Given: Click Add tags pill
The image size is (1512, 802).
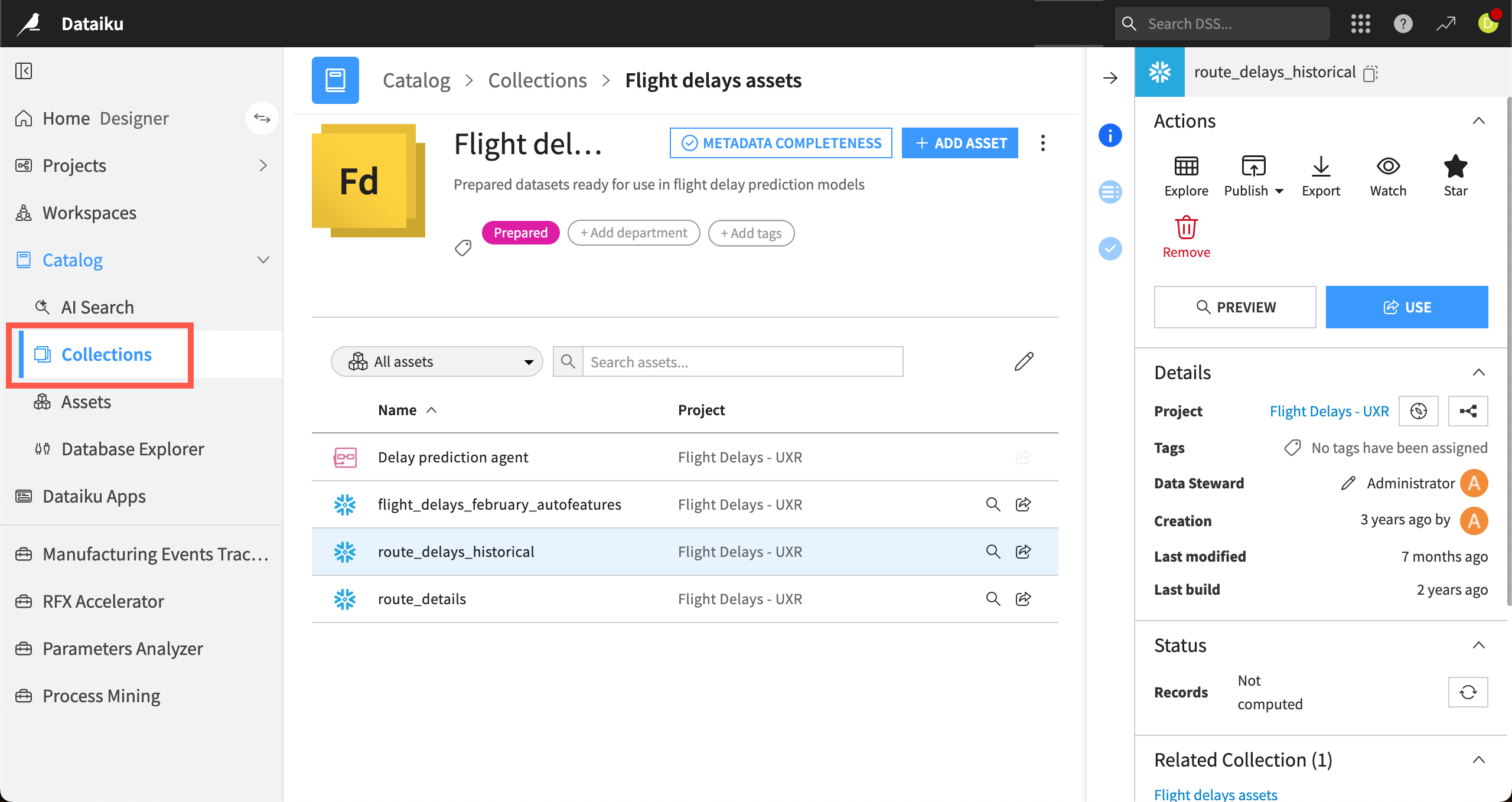Looking at the screenshot, I should point(751,233).
